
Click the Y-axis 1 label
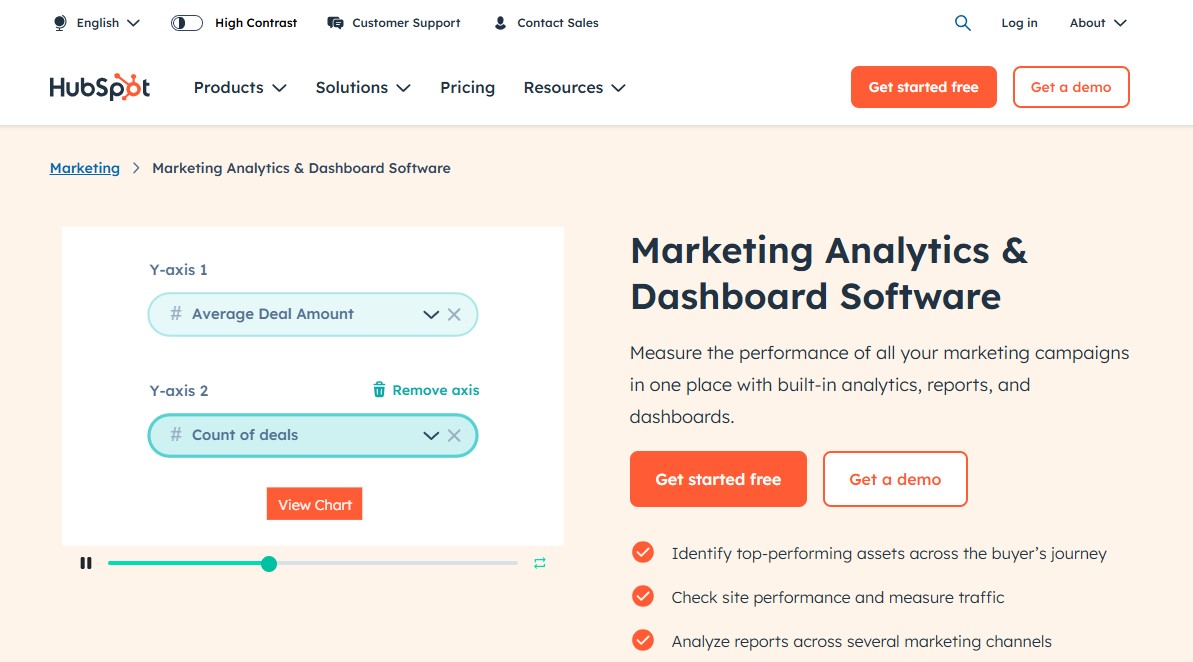[178, 269]
